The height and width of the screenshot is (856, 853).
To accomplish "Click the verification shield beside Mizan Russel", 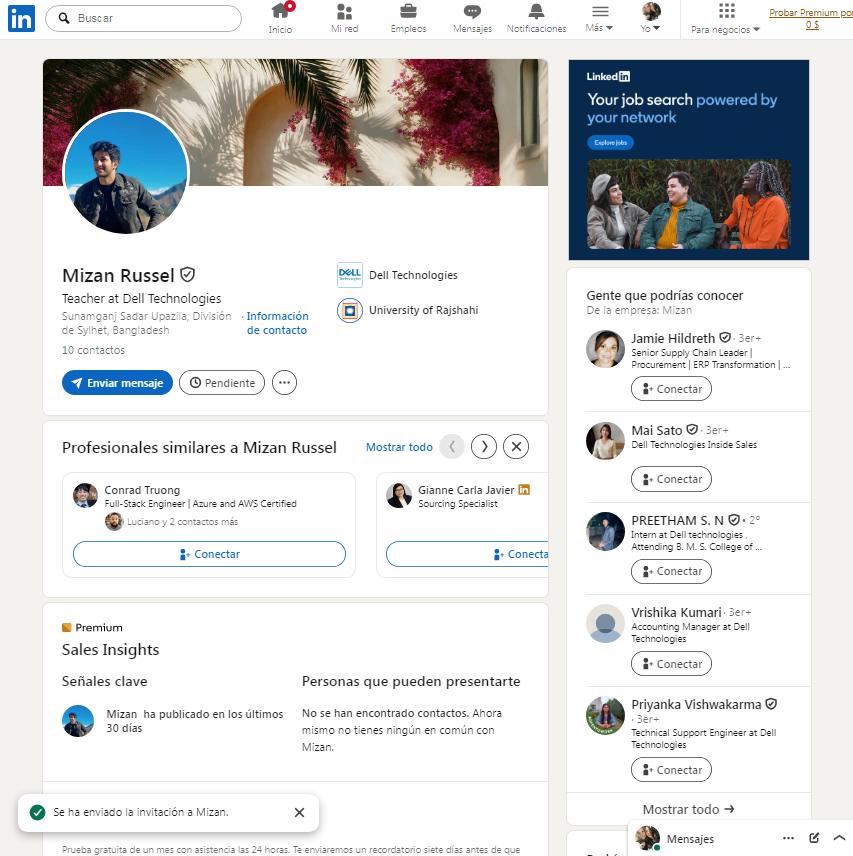I will [x=187, y=275].
